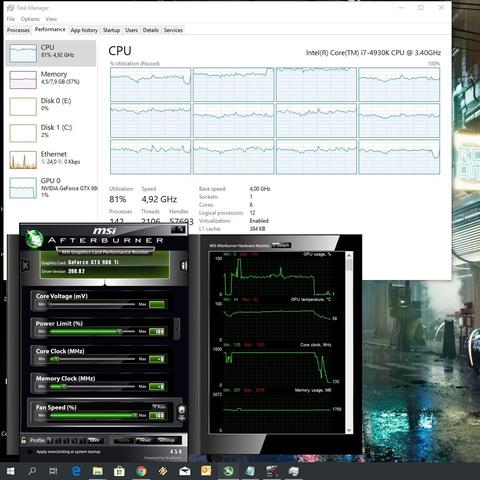Click the Core Clock value field
The image size is (480, 480).
(x=157, y=359)
